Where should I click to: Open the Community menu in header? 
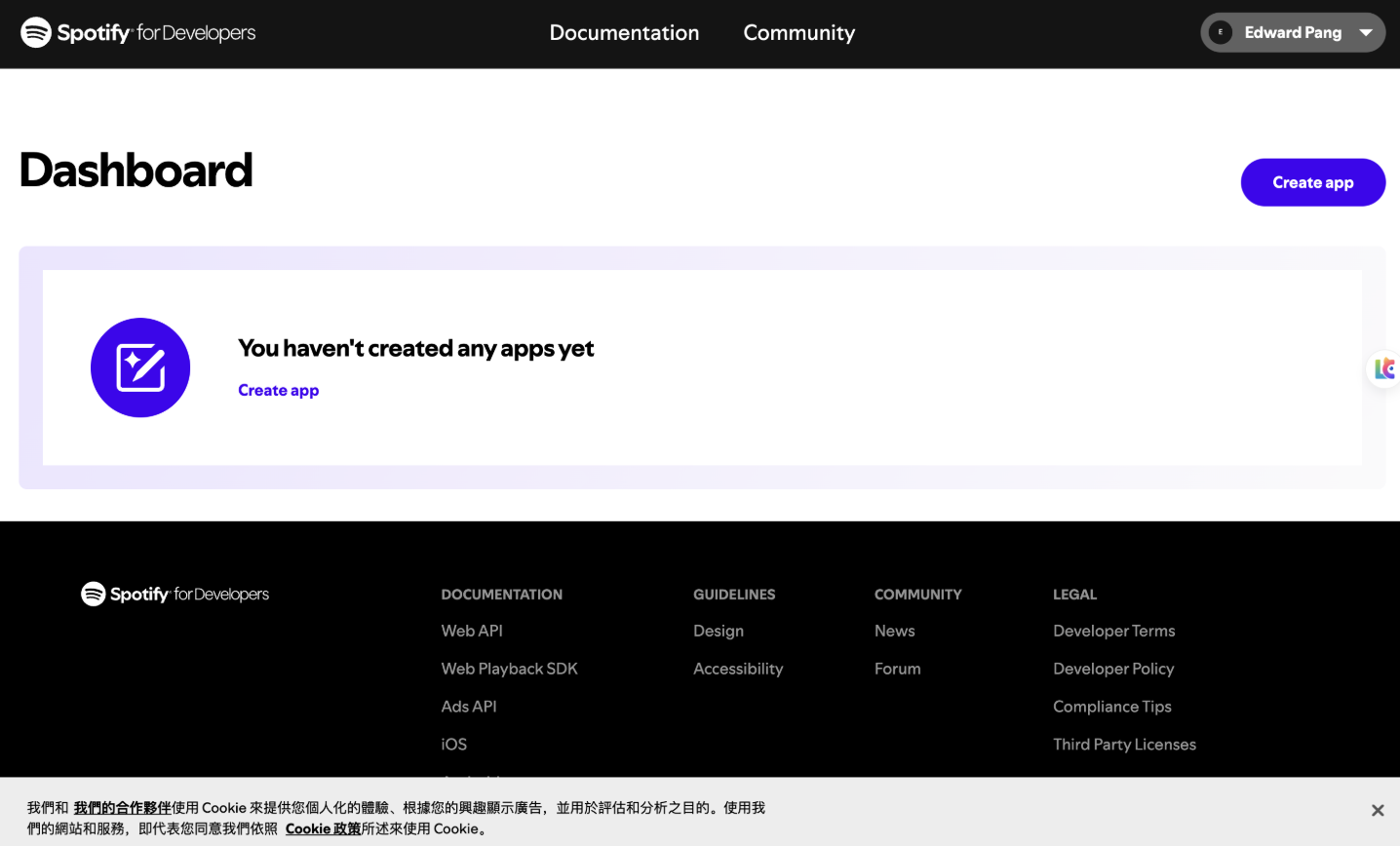pyautogui.click(x=798, y=32)
